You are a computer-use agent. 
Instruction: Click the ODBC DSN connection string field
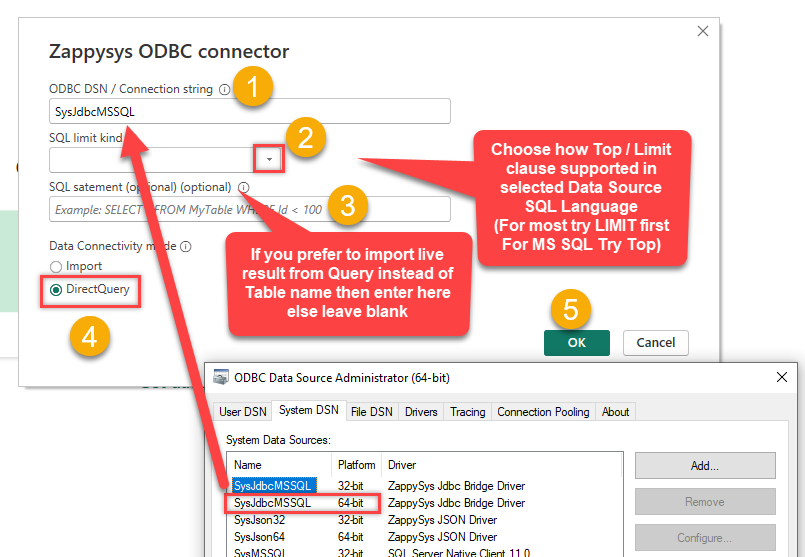250,111
